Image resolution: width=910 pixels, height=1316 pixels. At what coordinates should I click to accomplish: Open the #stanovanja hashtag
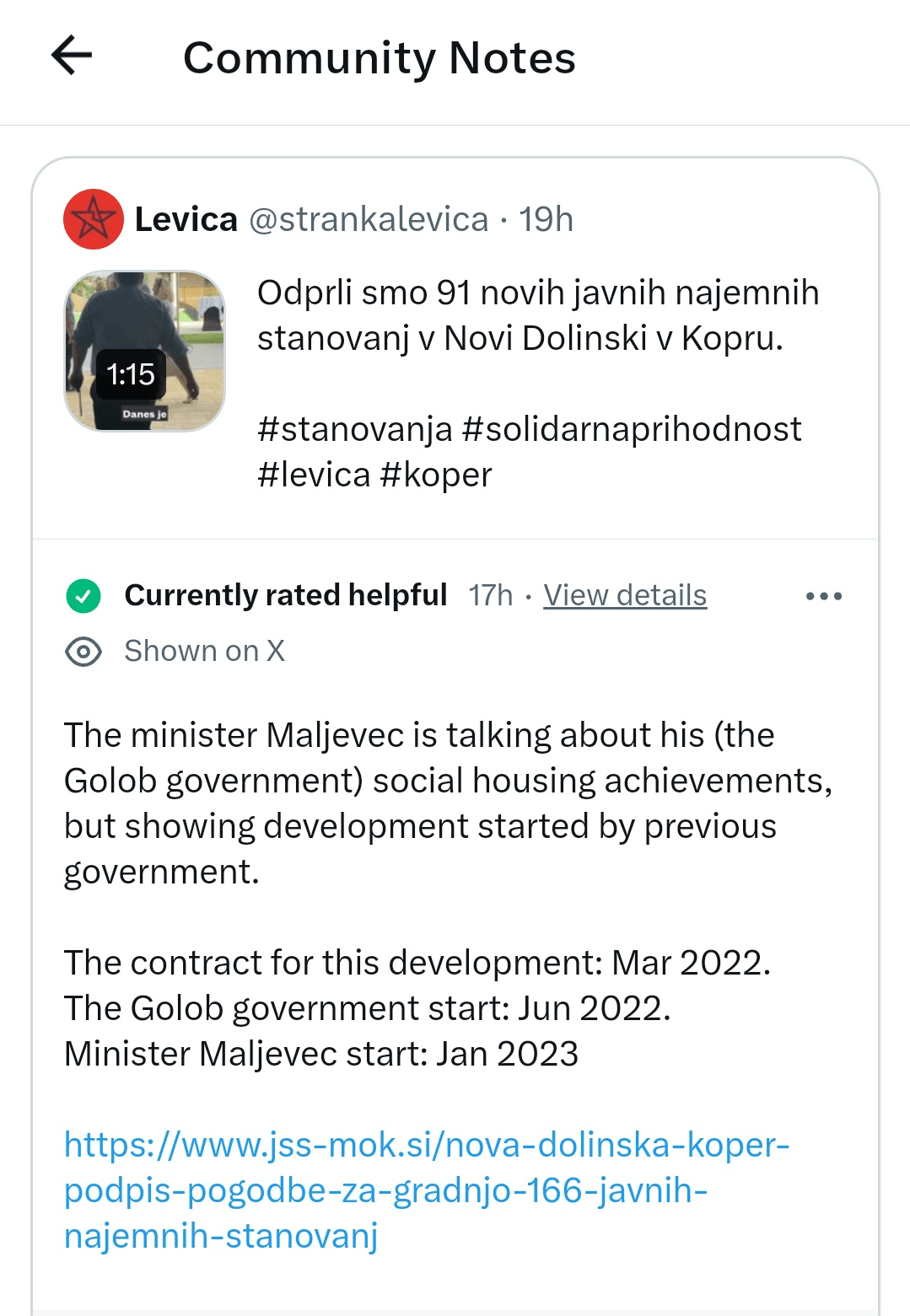355,429
